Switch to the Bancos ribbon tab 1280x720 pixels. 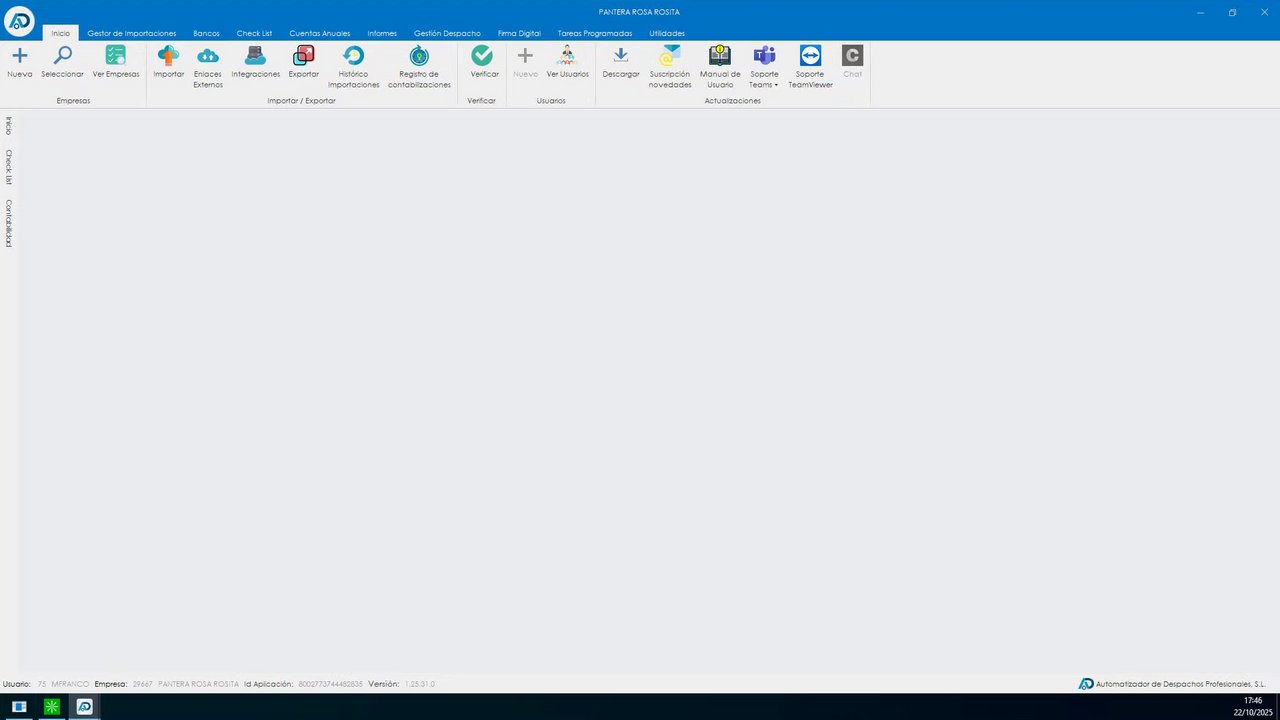pyautogui.click(x=206, y=33)
